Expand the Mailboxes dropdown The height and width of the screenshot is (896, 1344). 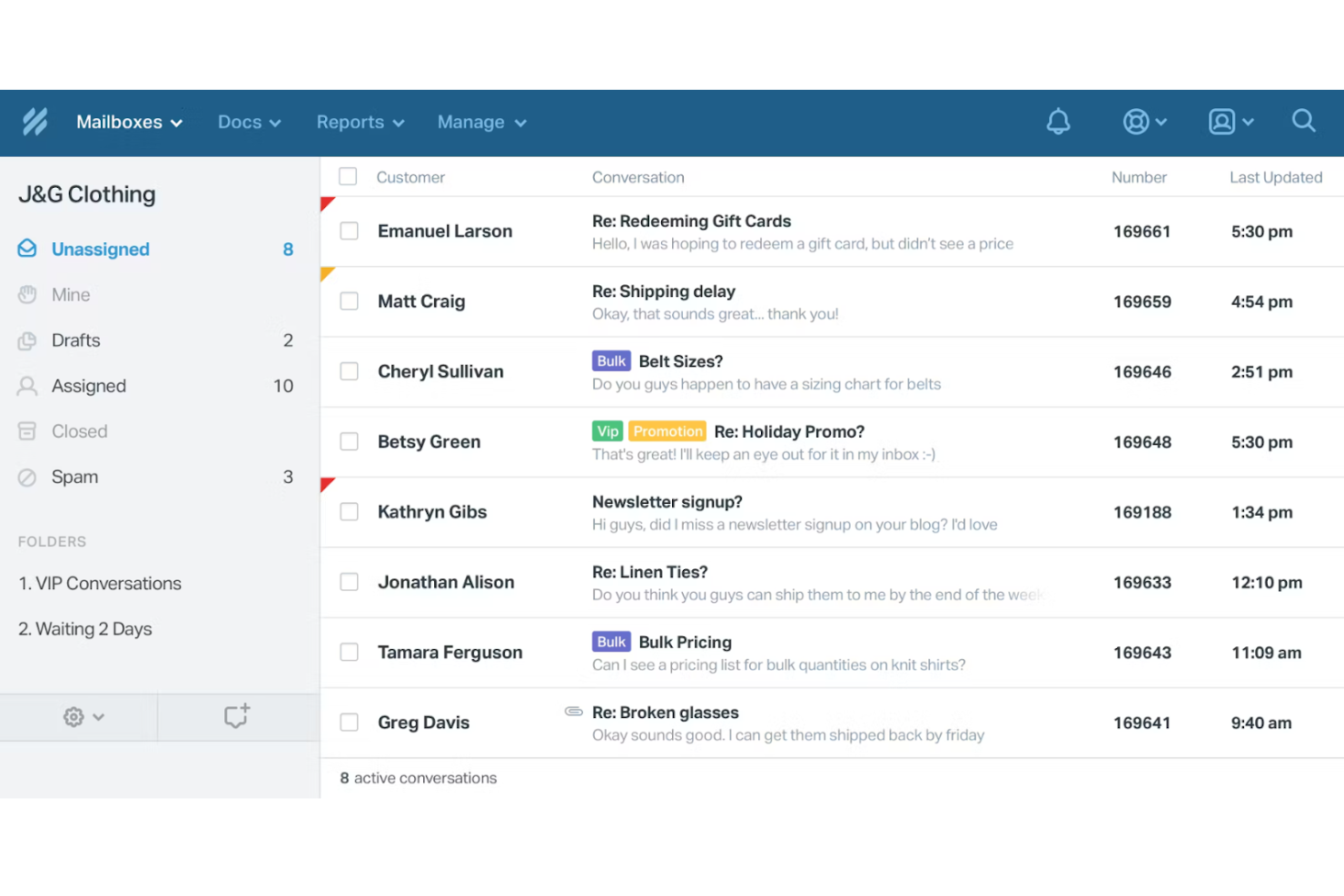pos(128,122)
